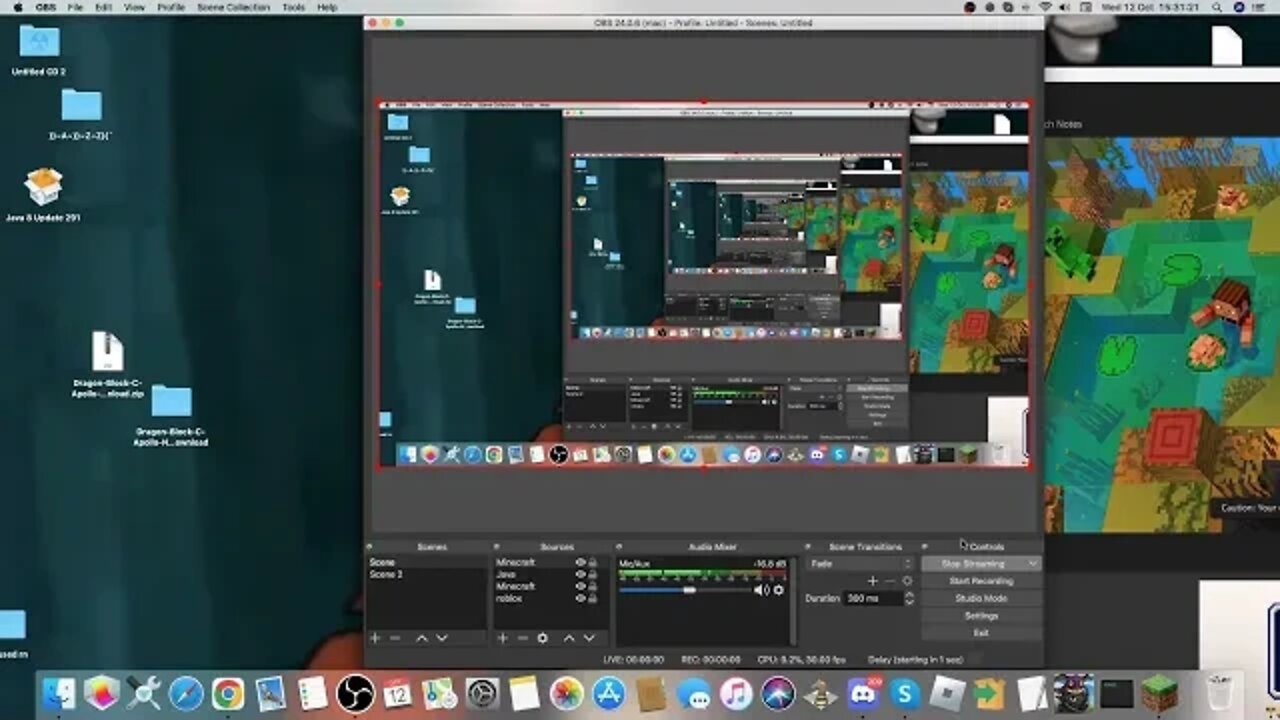Open the Help menu
Screen dimensions: 1280x720
(327, 7)
